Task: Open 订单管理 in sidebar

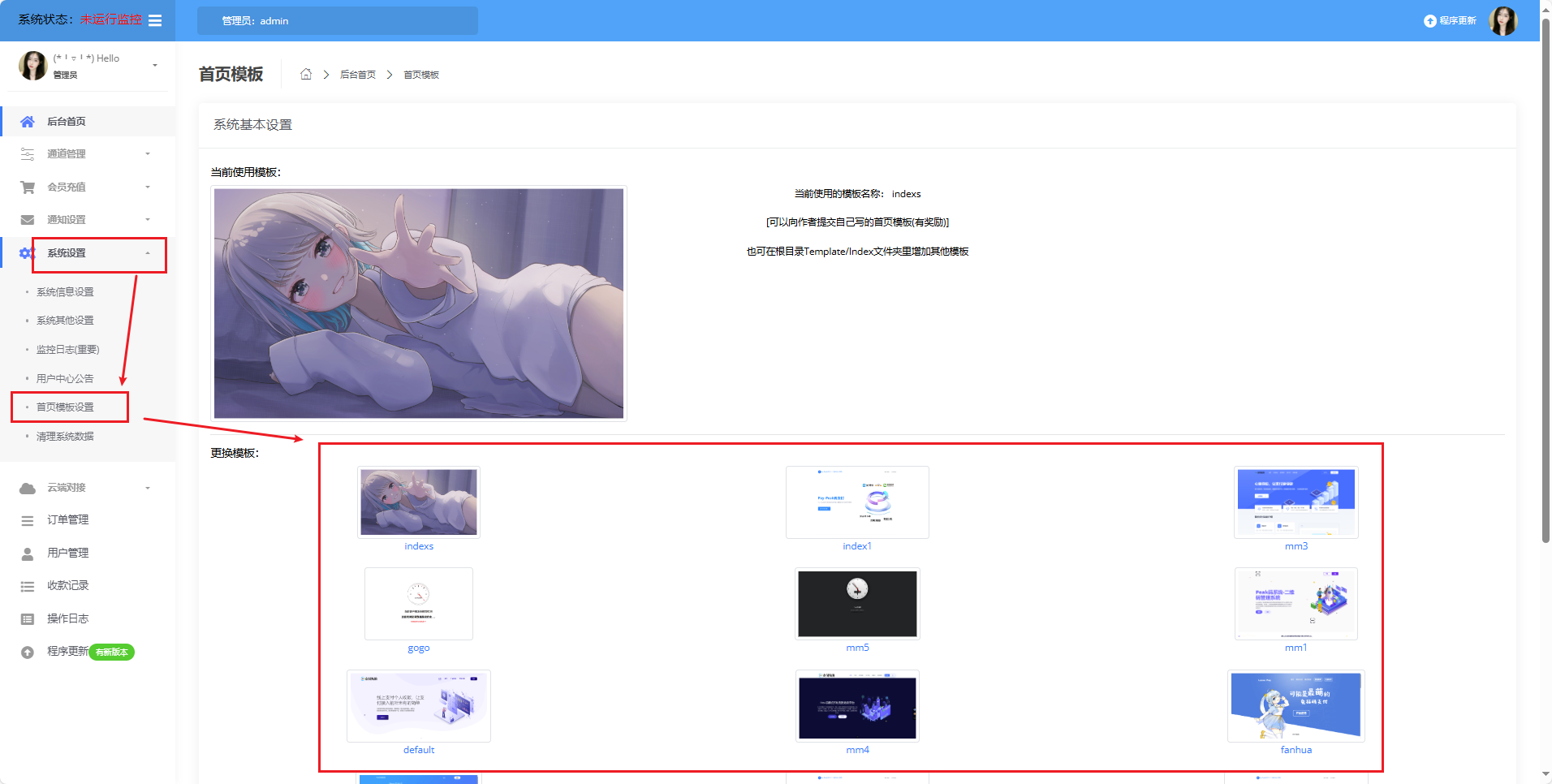Action: [x=68, y=520]
